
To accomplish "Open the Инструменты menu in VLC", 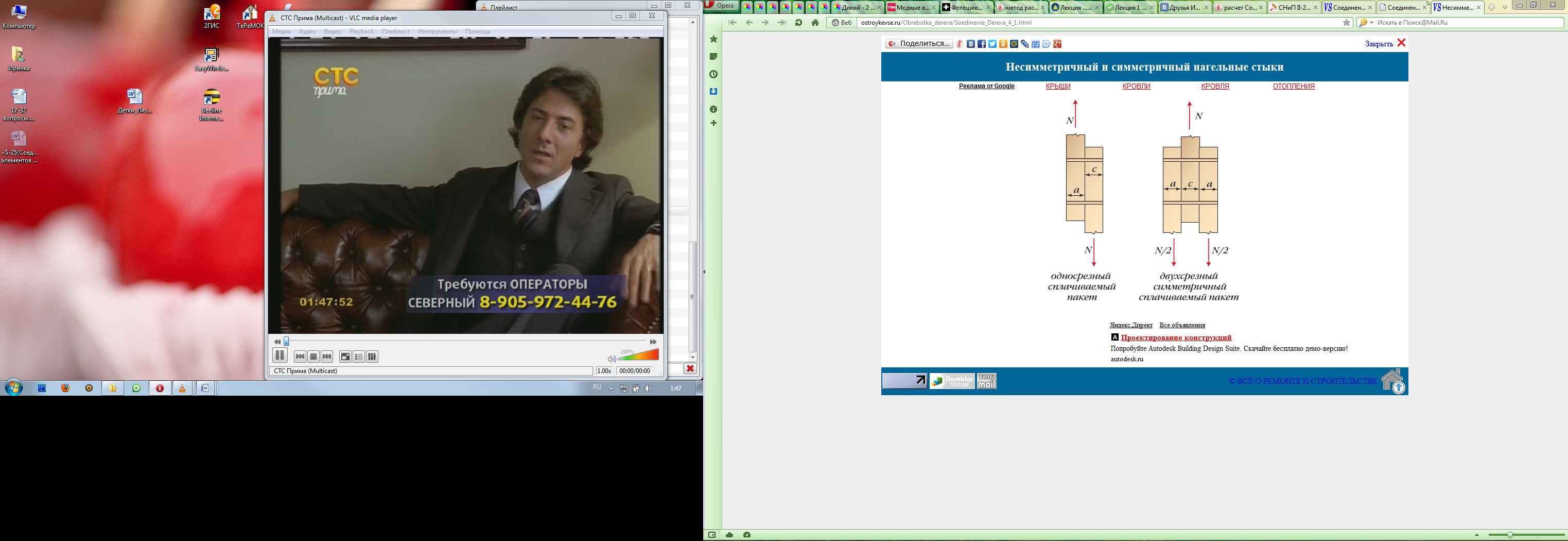I will pos(437,31).
